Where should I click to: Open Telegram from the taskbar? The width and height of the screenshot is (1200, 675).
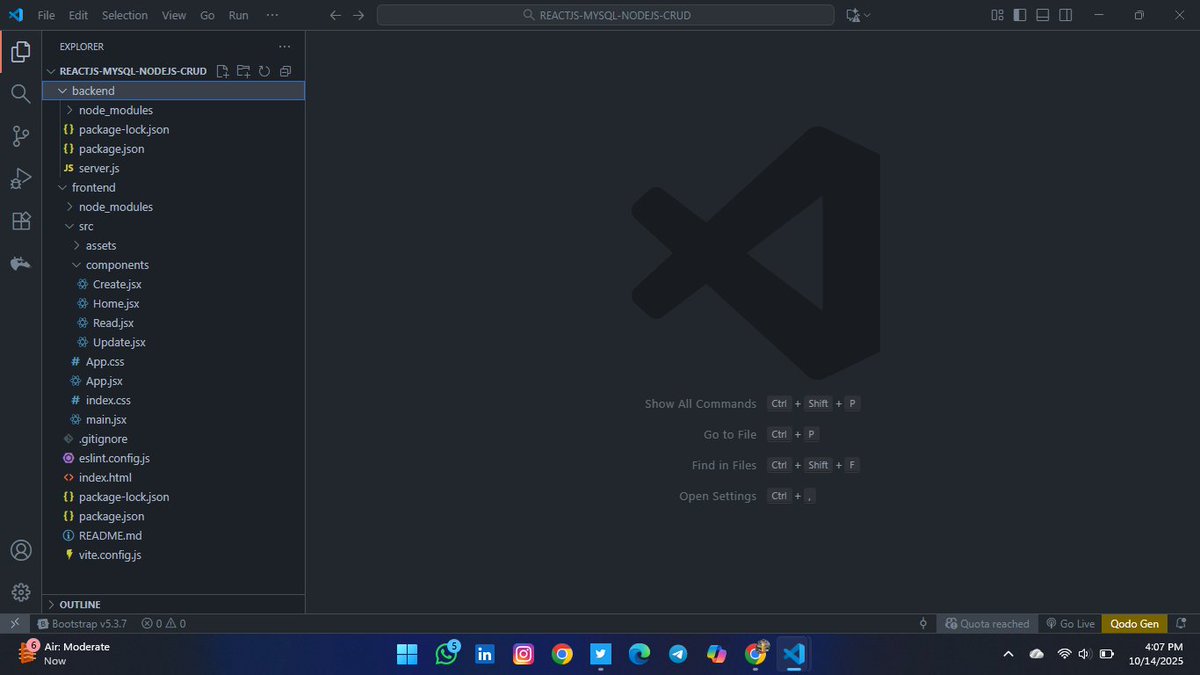click(x=678, y=654)
